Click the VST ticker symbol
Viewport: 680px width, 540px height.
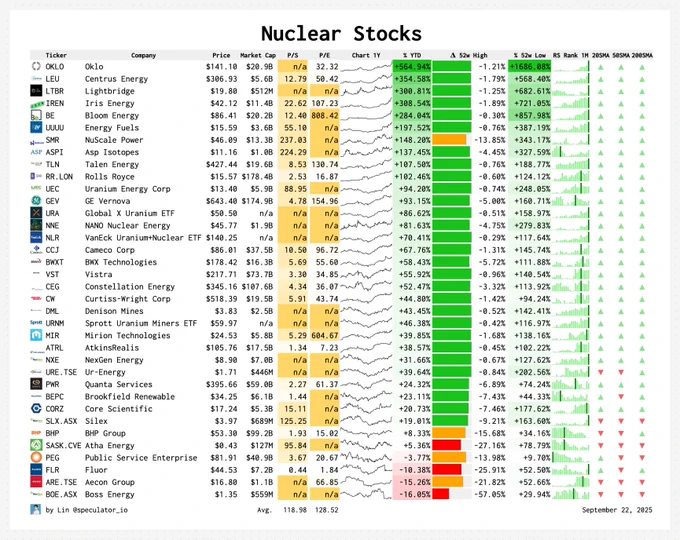(52, 274)
